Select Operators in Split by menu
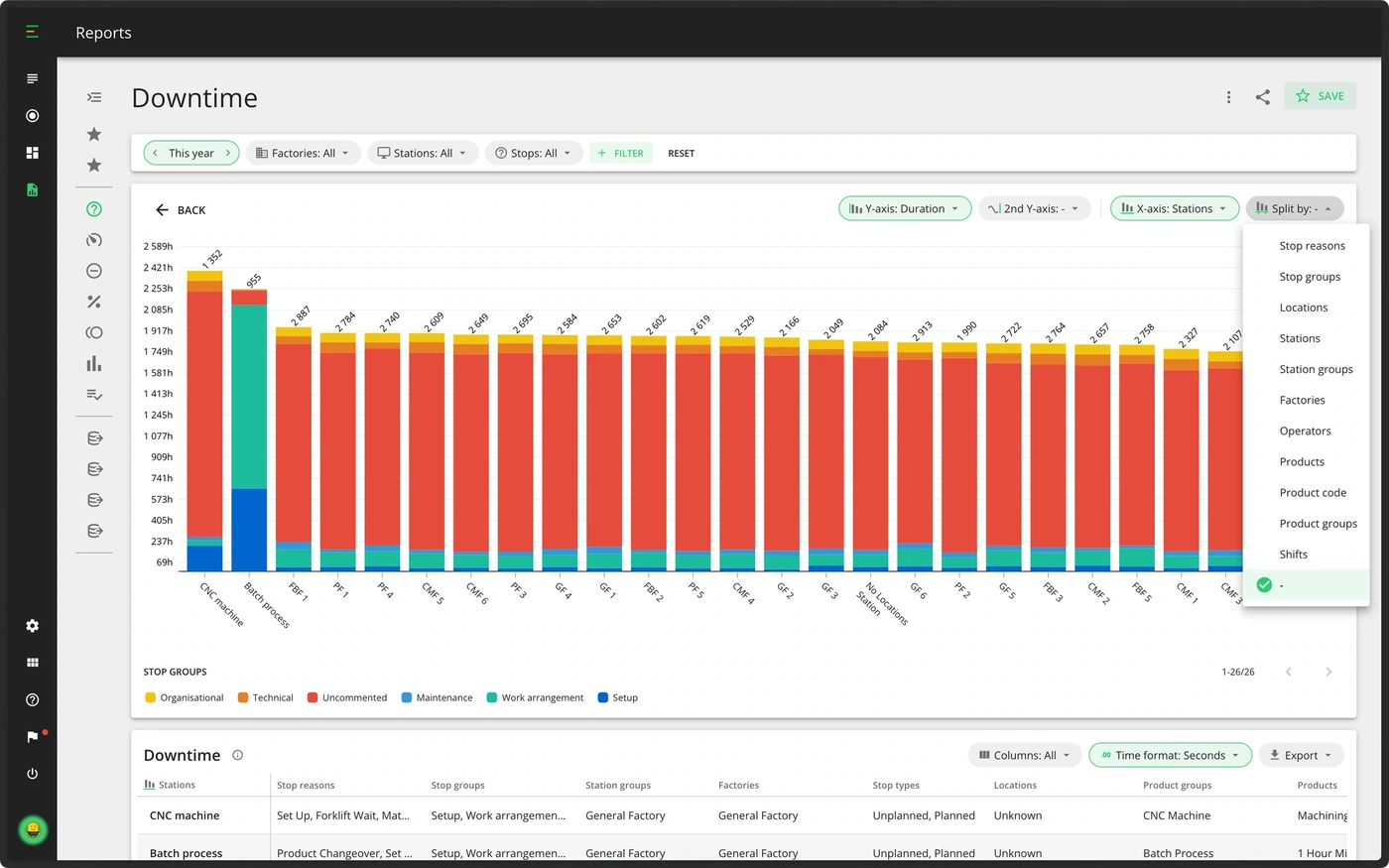Screen dimensions: 1389x868 pos(1306,431)
